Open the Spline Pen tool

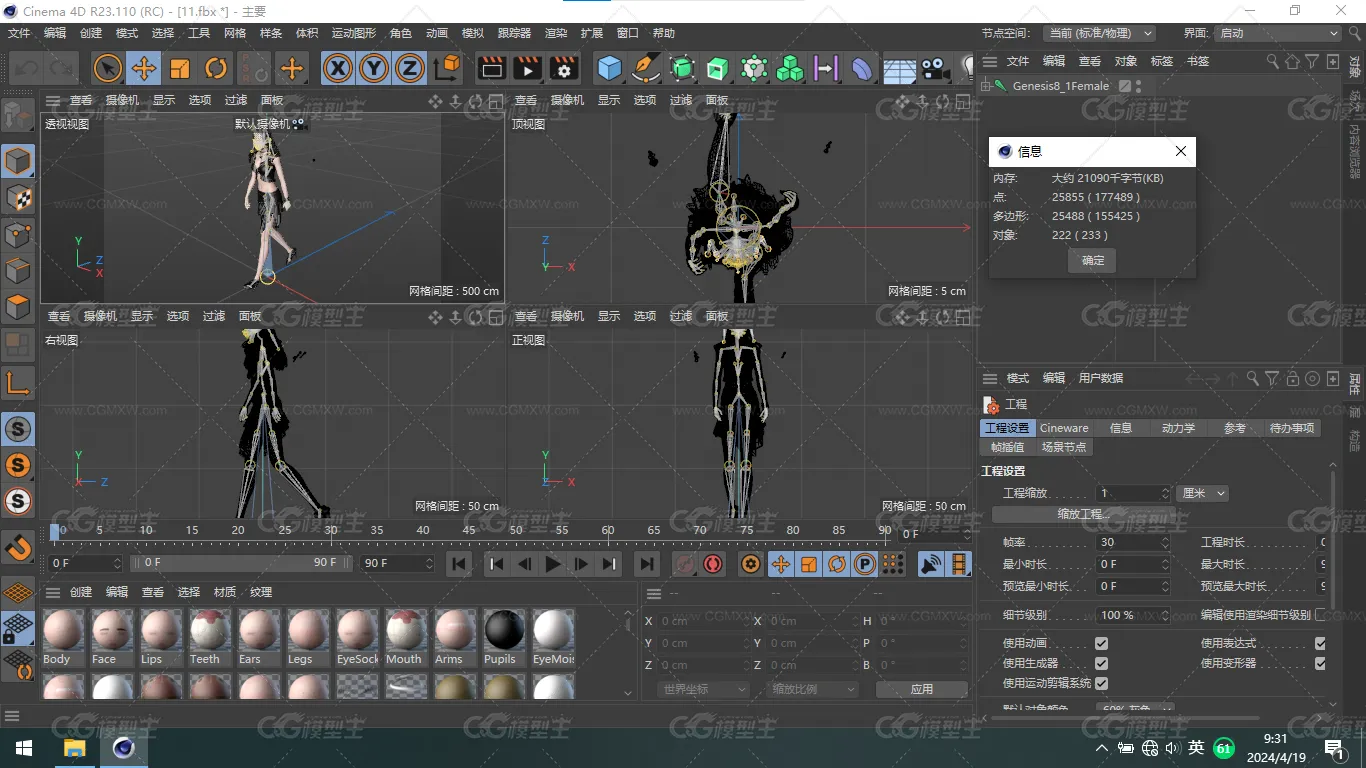[x=646, y=68]
